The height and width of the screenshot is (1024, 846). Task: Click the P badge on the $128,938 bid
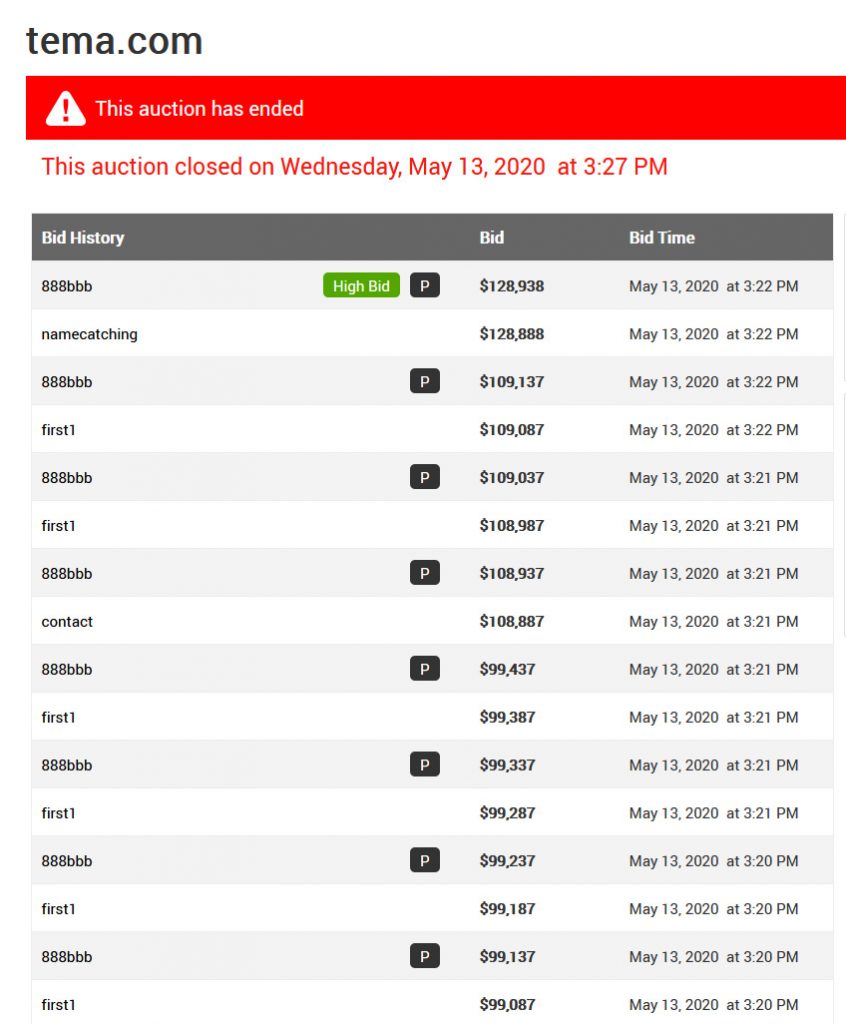(425, 285)
